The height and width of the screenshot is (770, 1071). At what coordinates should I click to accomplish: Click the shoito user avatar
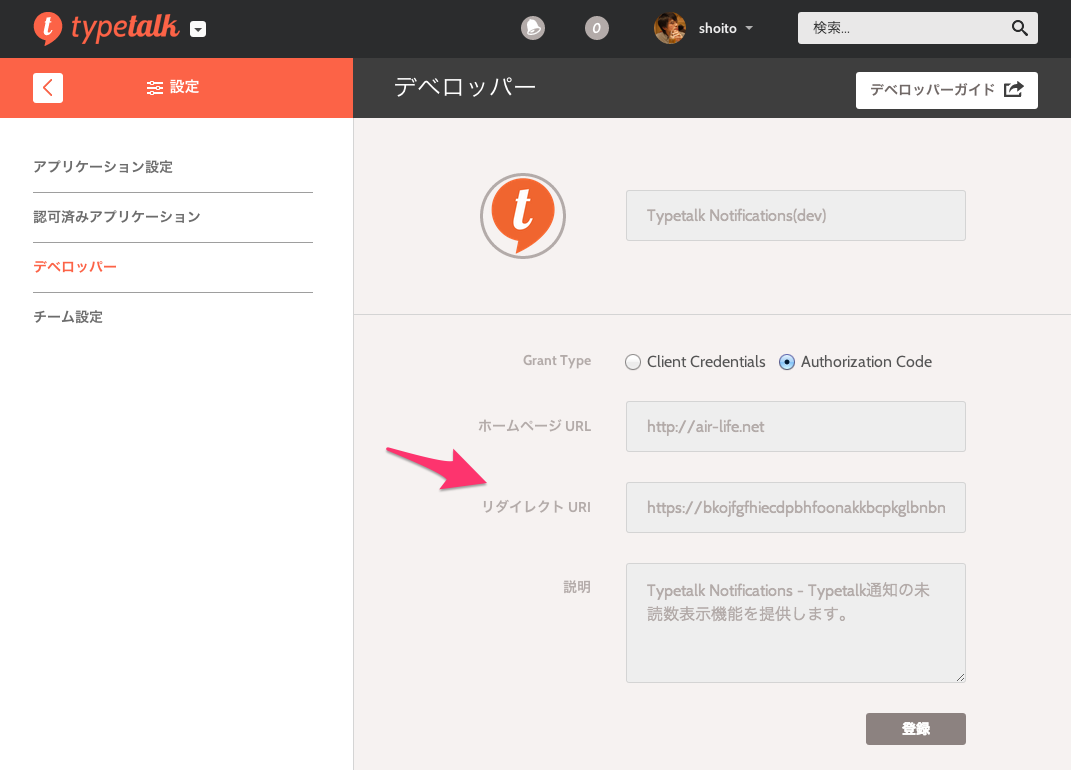tap(669, 28)
